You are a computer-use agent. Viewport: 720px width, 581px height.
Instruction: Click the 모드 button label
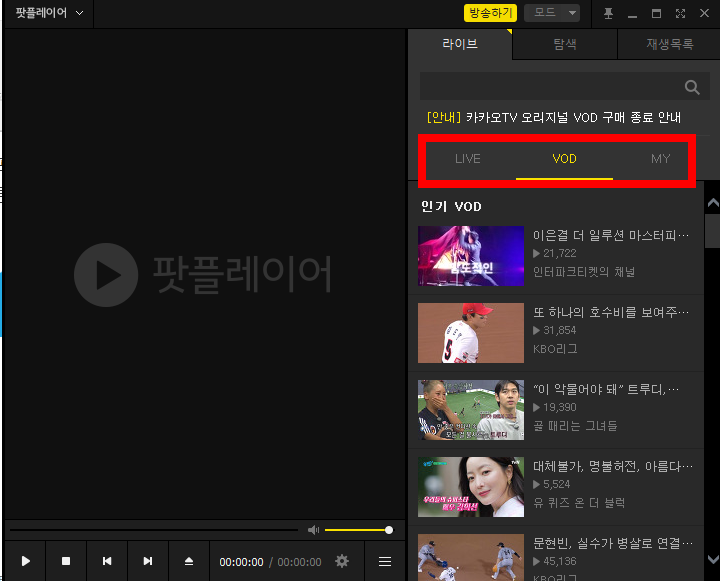click(545, 13)
